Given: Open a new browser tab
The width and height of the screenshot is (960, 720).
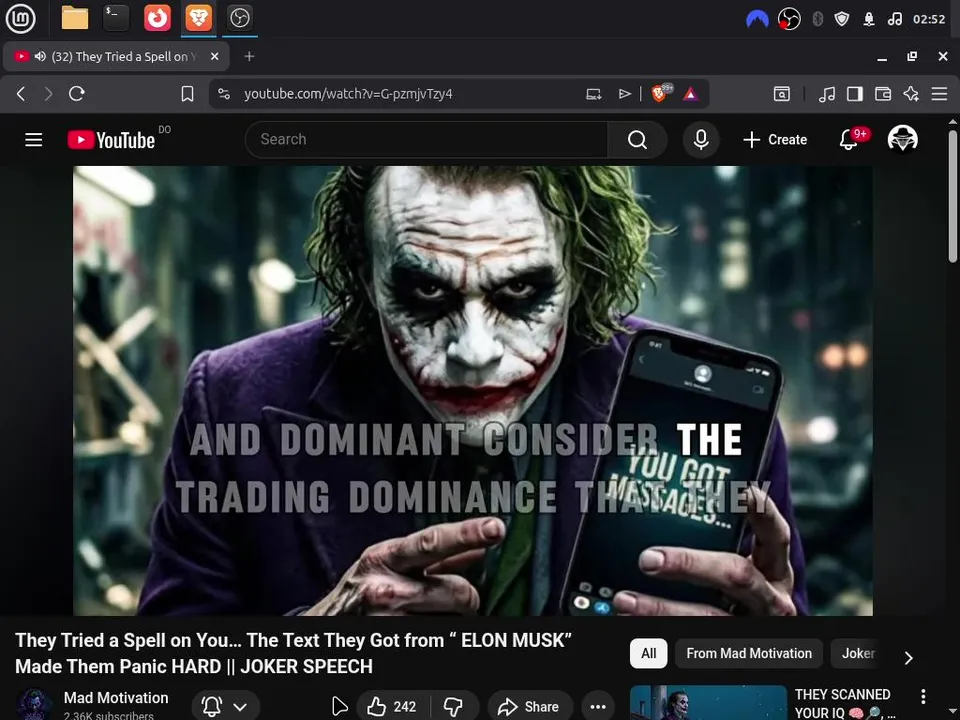Looking at the screenshot, I should [x=249, y=56].
